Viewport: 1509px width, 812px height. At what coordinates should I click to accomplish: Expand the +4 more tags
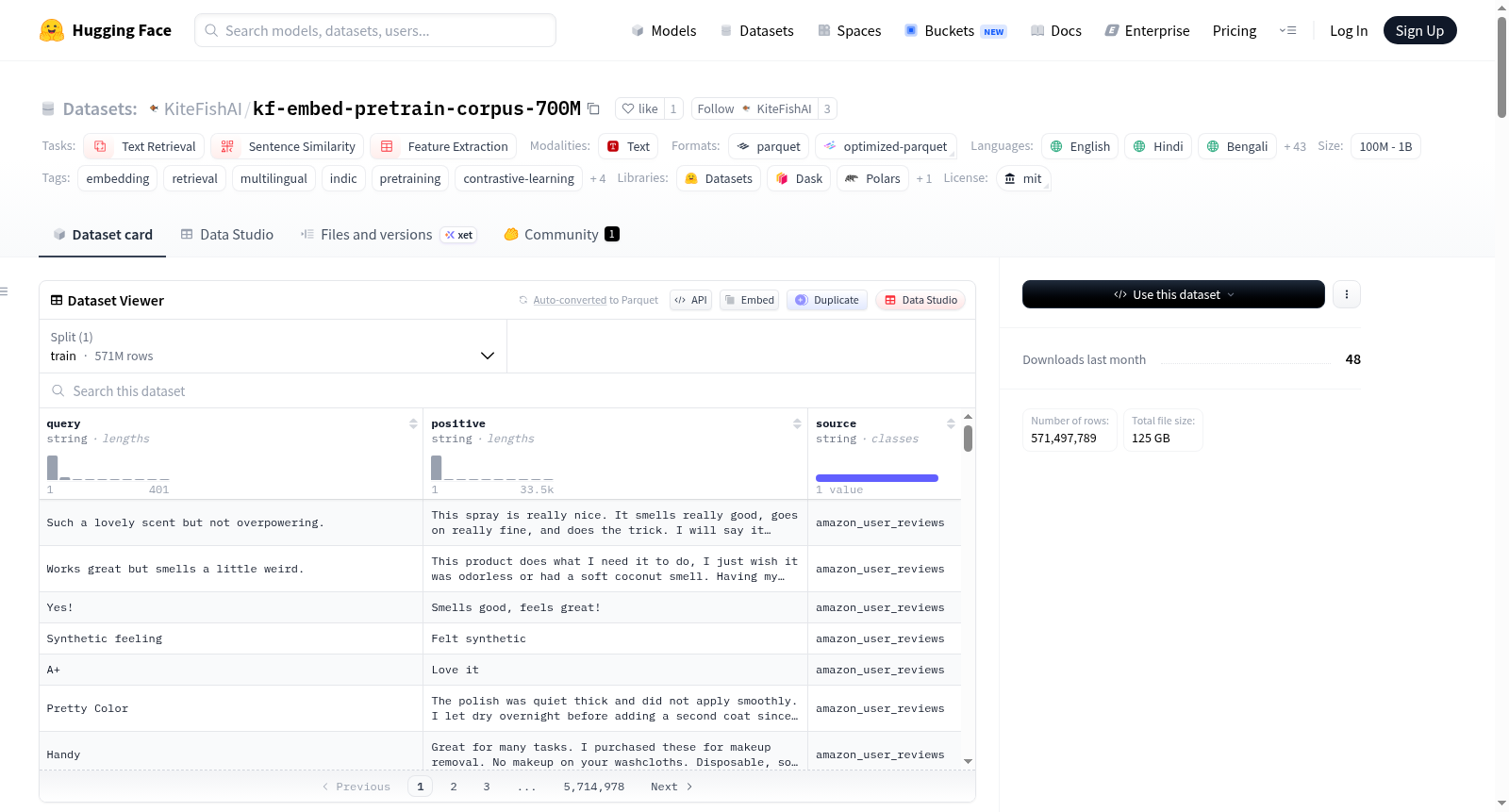click(598, 178)
